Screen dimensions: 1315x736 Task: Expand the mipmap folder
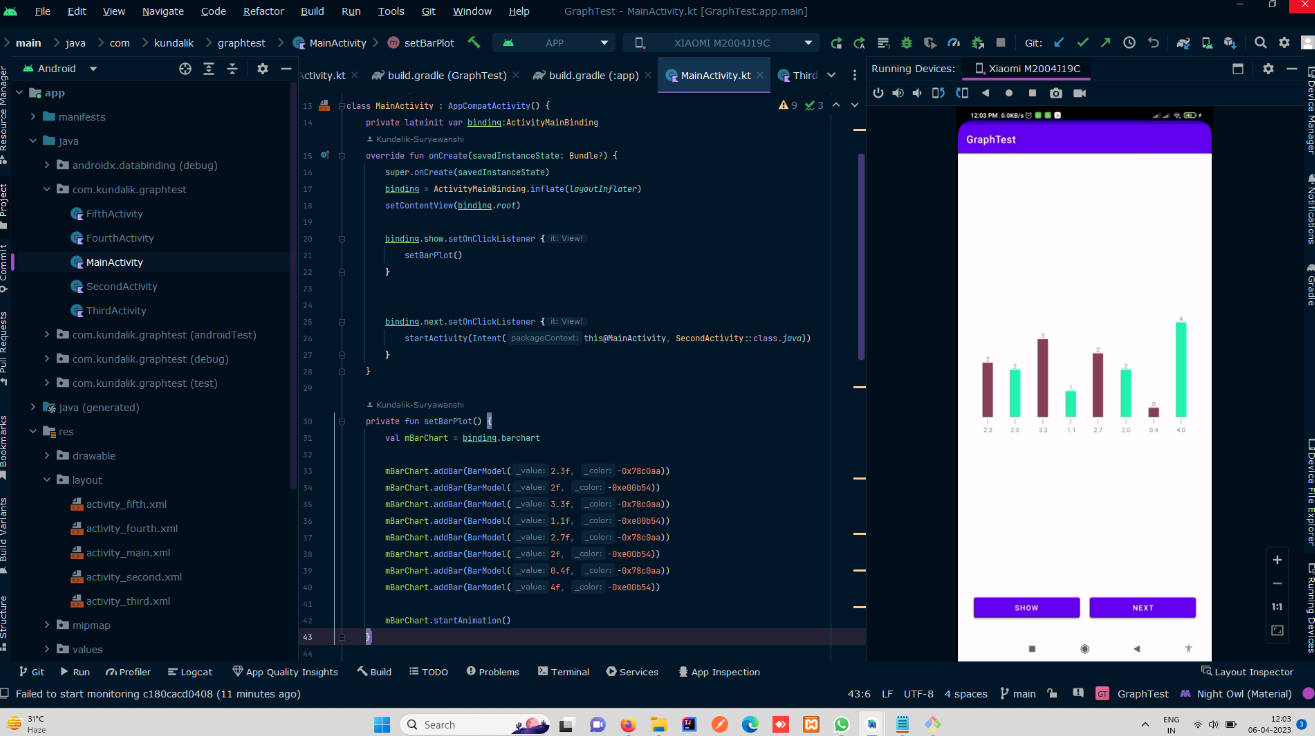(47, 625)
